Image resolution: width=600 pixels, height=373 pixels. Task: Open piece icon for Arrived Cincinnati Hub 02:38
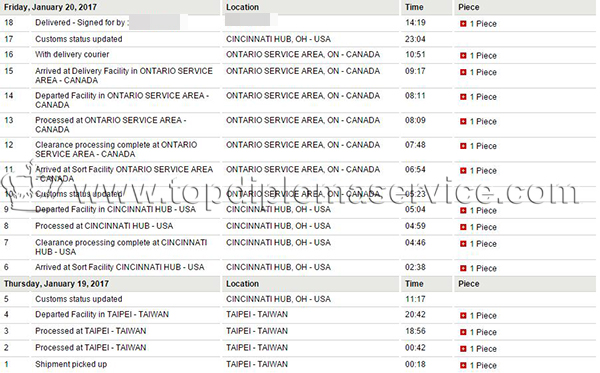[463, 268]
